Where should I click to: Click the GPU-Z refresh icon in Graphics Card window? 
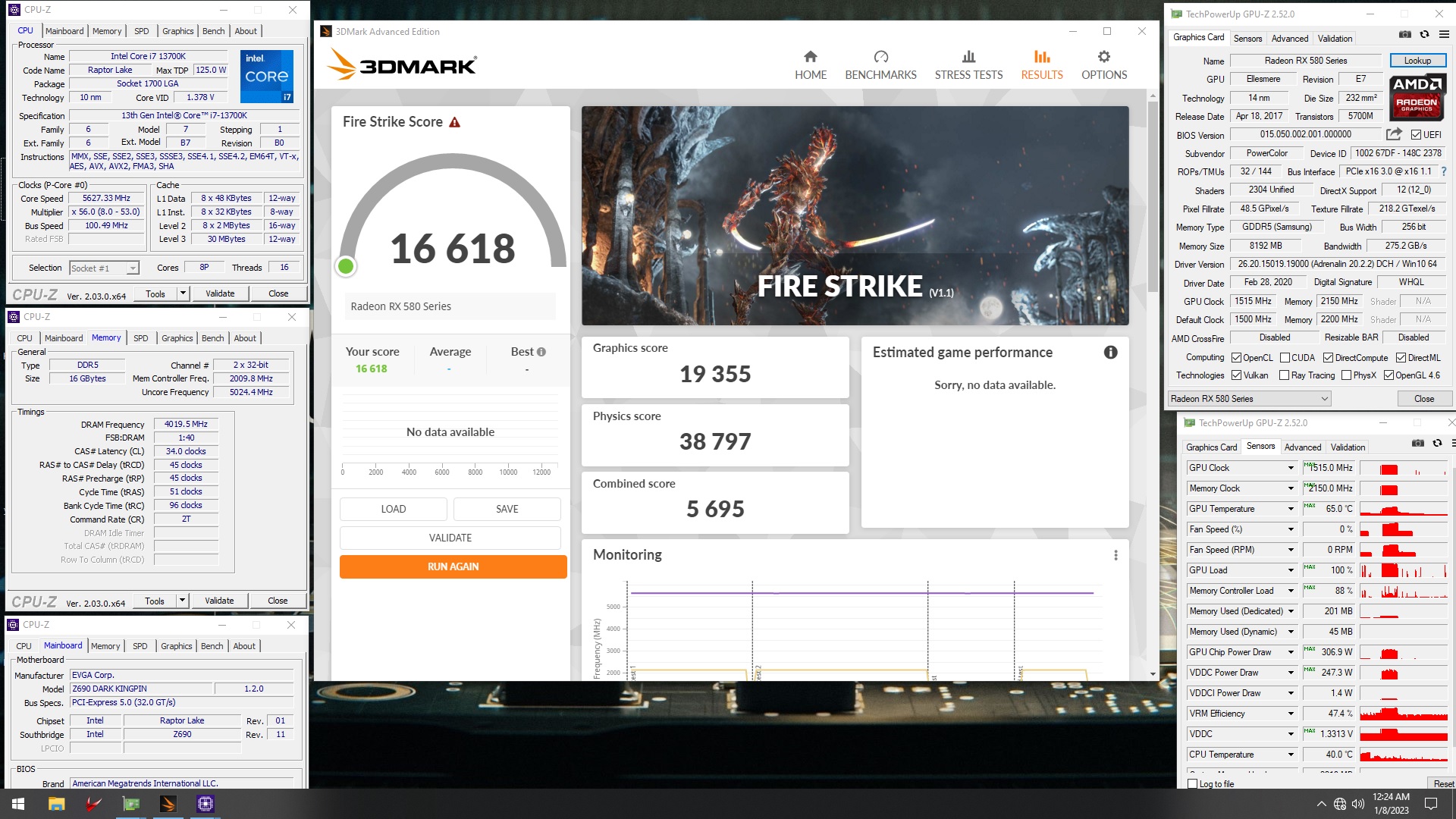(1424, 35)
